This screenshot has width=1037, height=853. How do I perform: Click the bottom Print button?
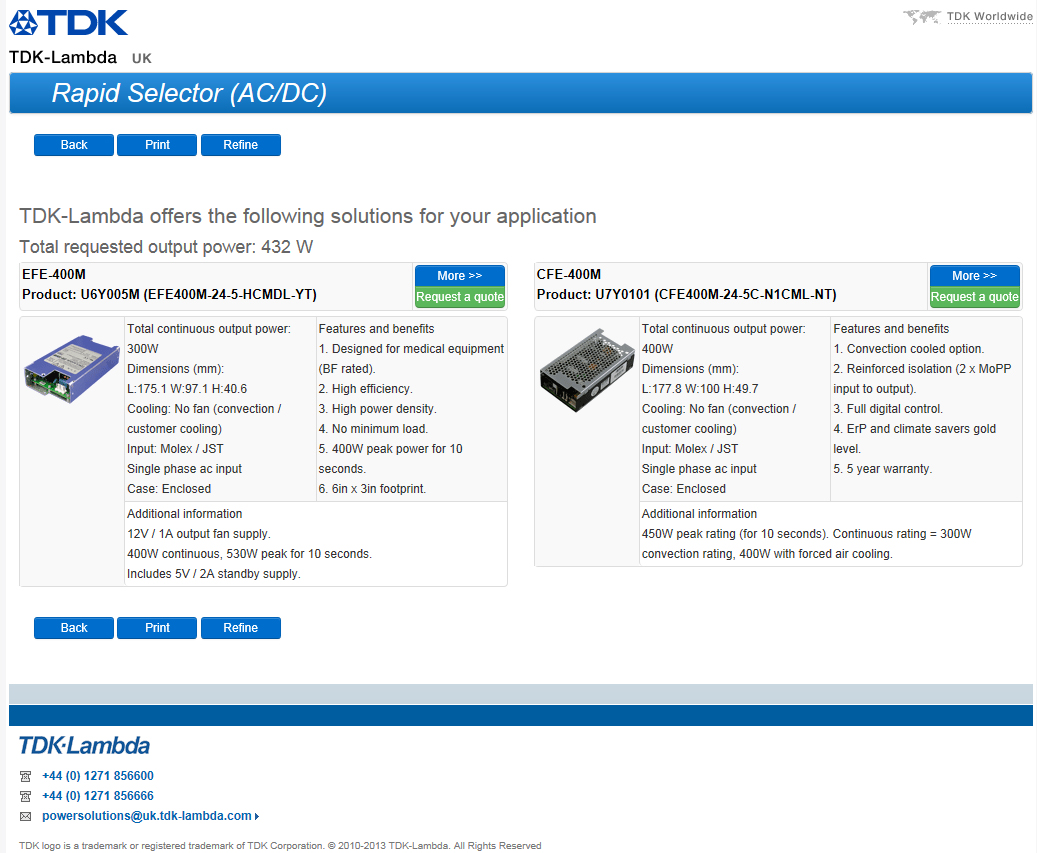(x=157, y=628)
